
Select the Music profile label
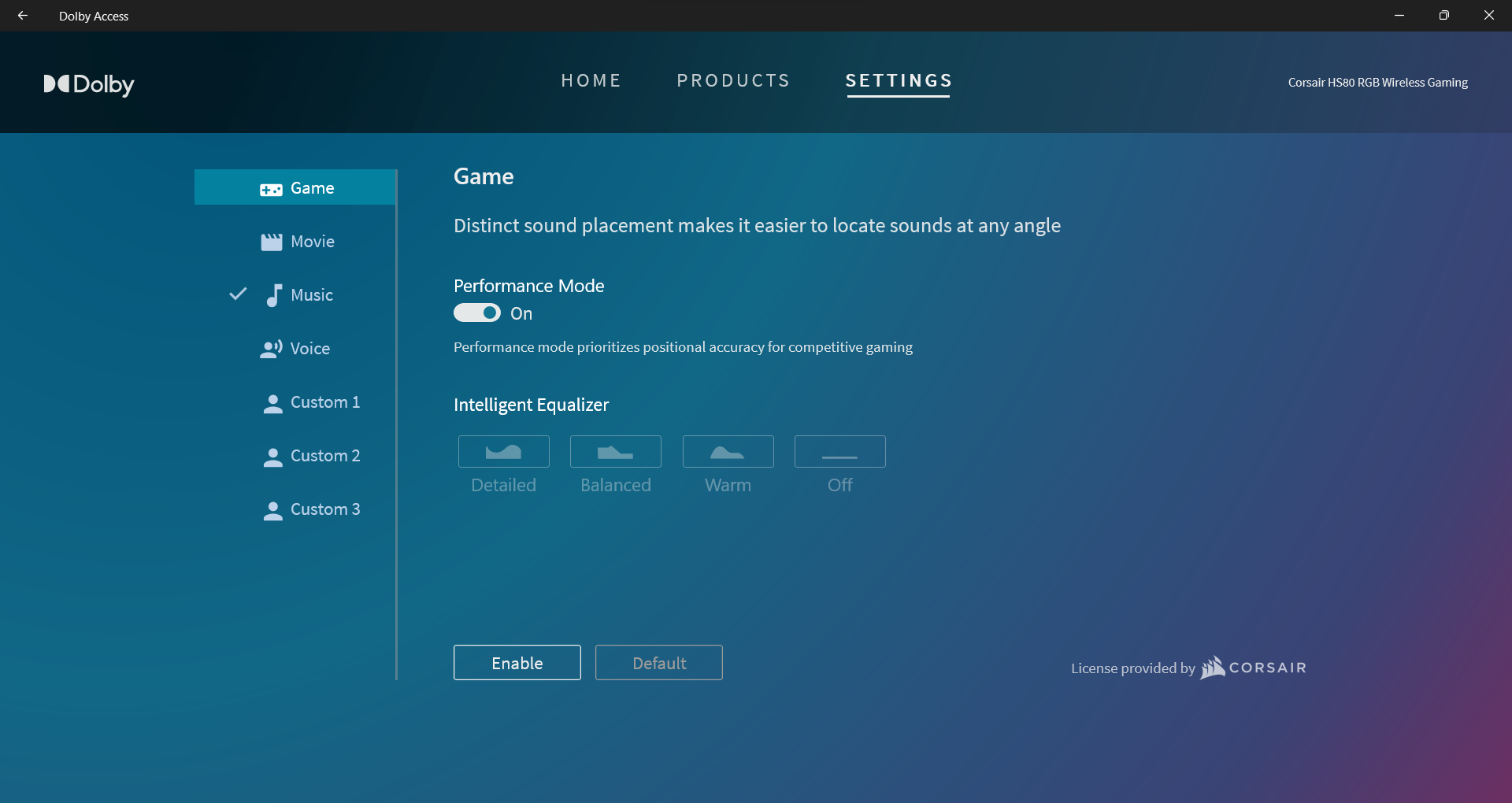312,295
